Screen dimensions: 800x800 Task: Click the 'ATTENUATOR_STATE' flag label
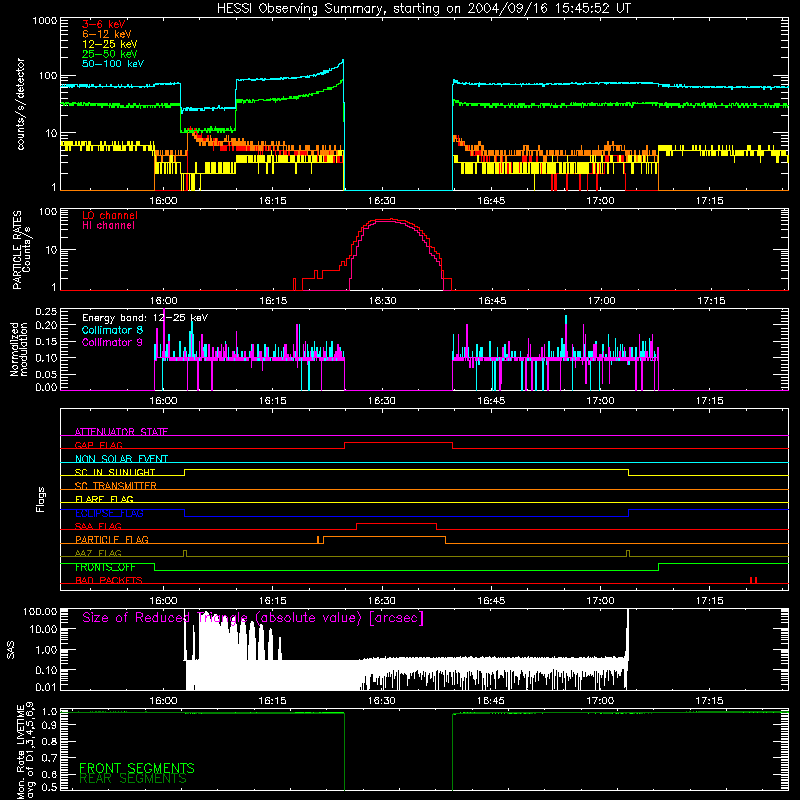point(121,432)
